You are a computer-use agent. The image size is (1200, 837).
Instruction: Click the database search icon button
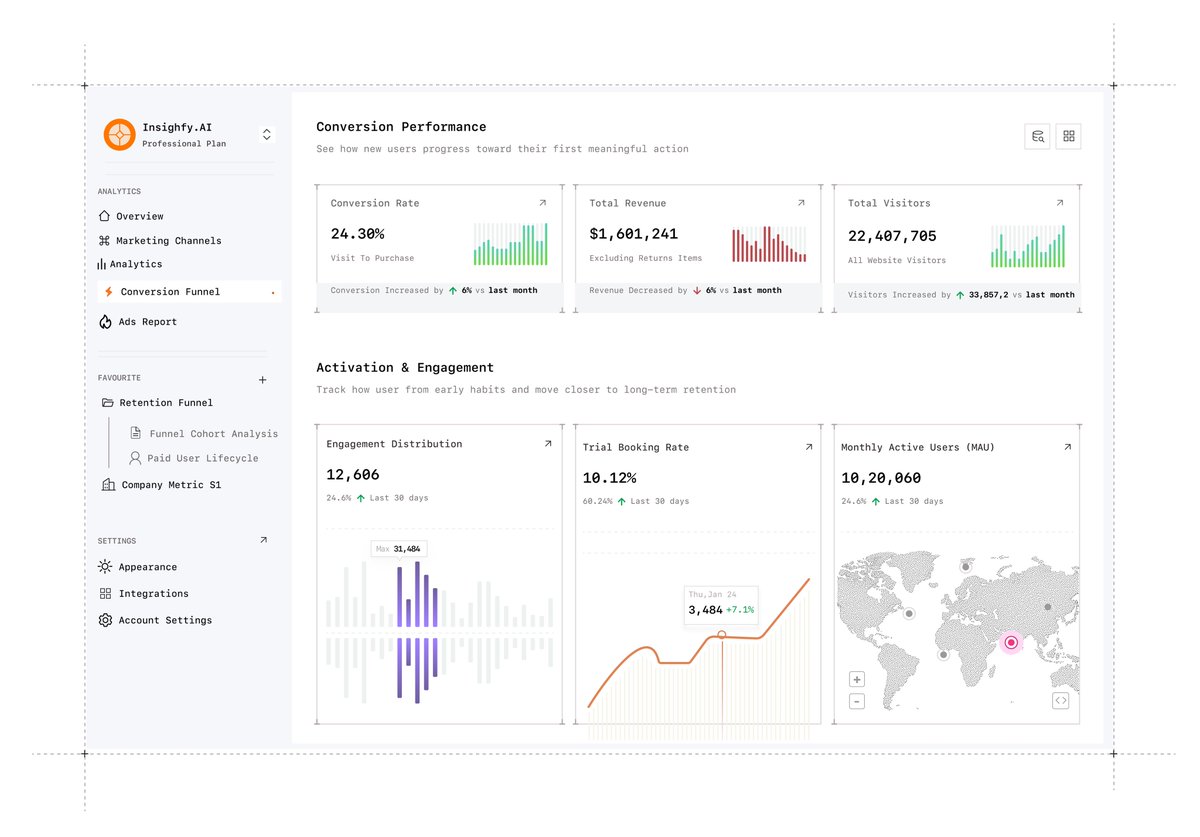[x=1037, y=136]
